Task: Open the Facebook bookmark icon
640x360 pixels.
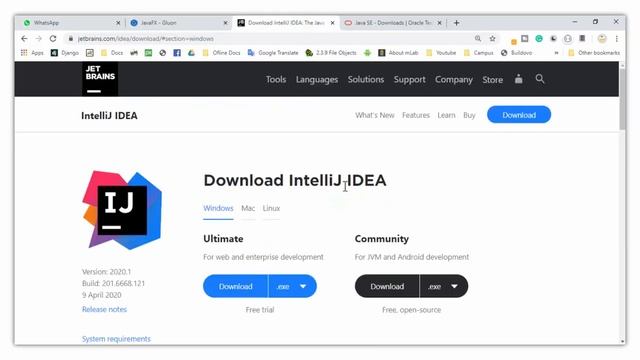Action: coord(177,53)
